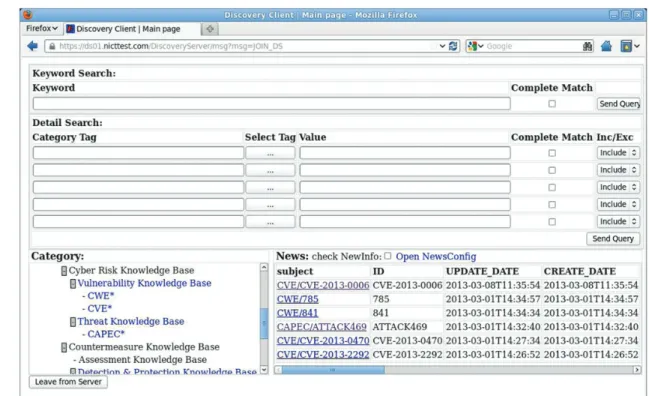
Task: Click the first Value input field
Action: tap(405, 153)
